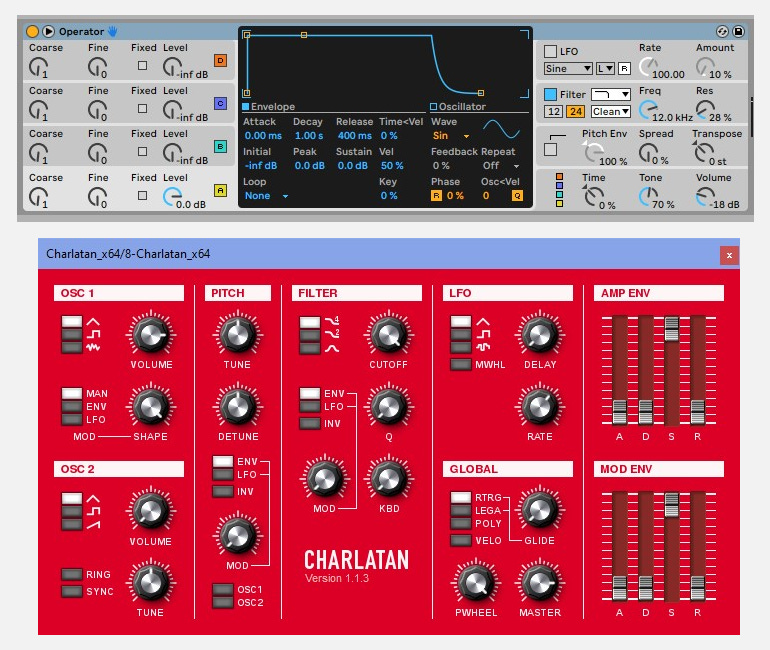The image size is (770, 650).
Task: Click the Attack 0.00 ms value
Action: pyautogui.click(x=263, y=136)
